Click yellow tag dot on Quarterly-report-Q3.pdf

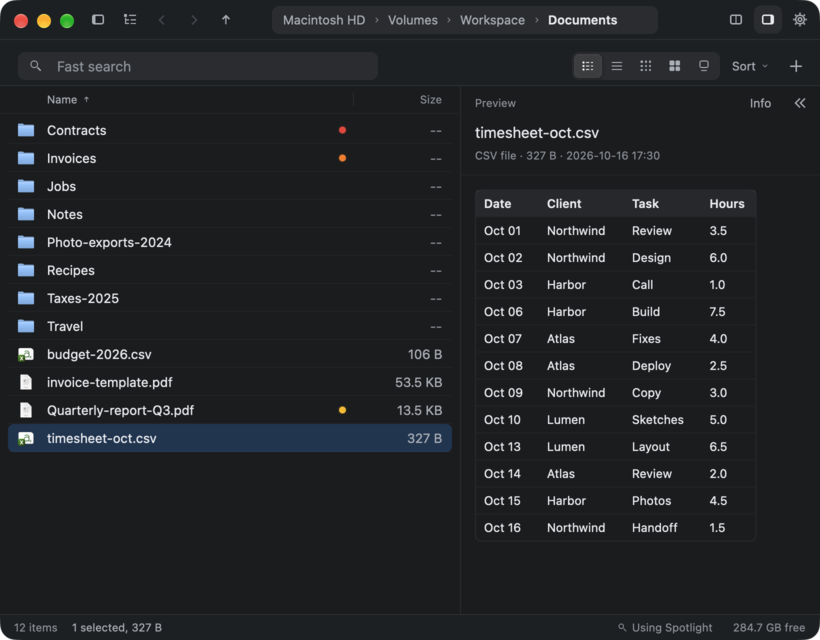click(x=342, y=410)
